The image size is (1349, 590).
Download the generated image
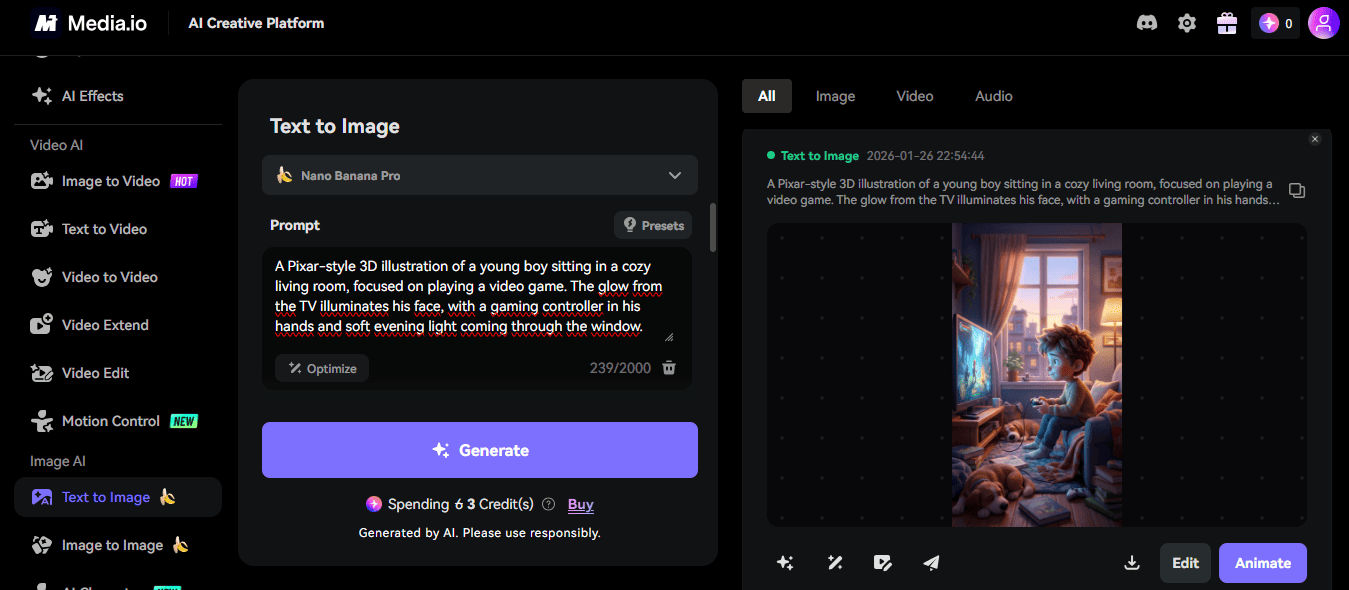(1131, 563)
